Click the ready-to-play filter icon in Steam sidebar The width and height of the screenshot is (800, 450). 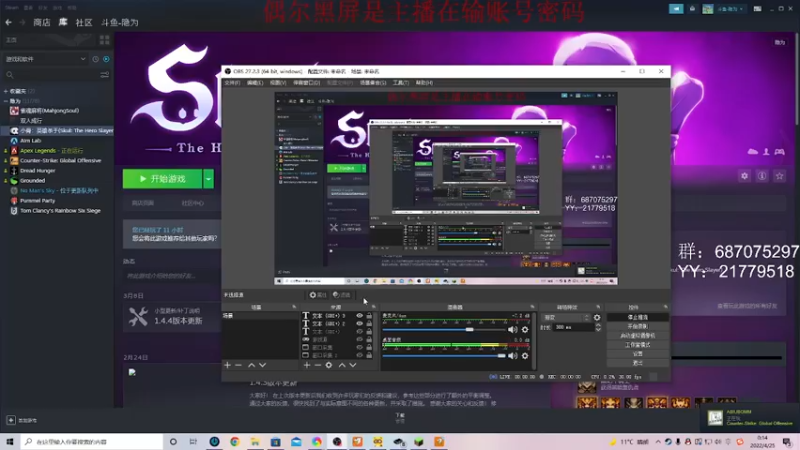click(106, 59)
